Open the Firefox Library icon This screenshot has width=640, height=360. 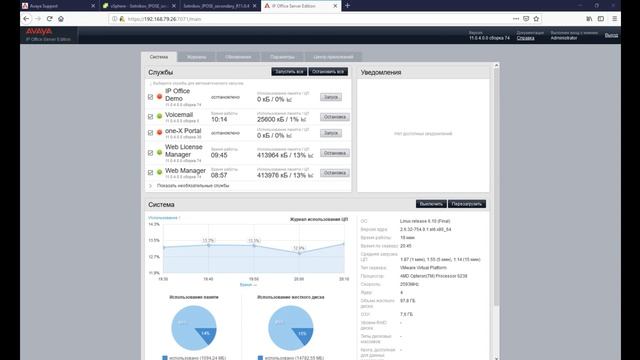pos(589,19)
